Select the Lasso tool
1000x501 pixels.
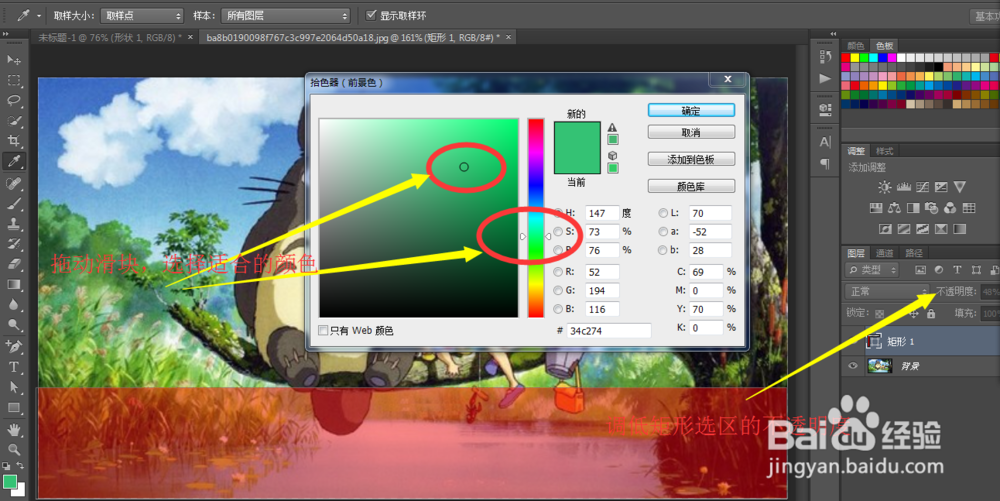tap(14, 101)
